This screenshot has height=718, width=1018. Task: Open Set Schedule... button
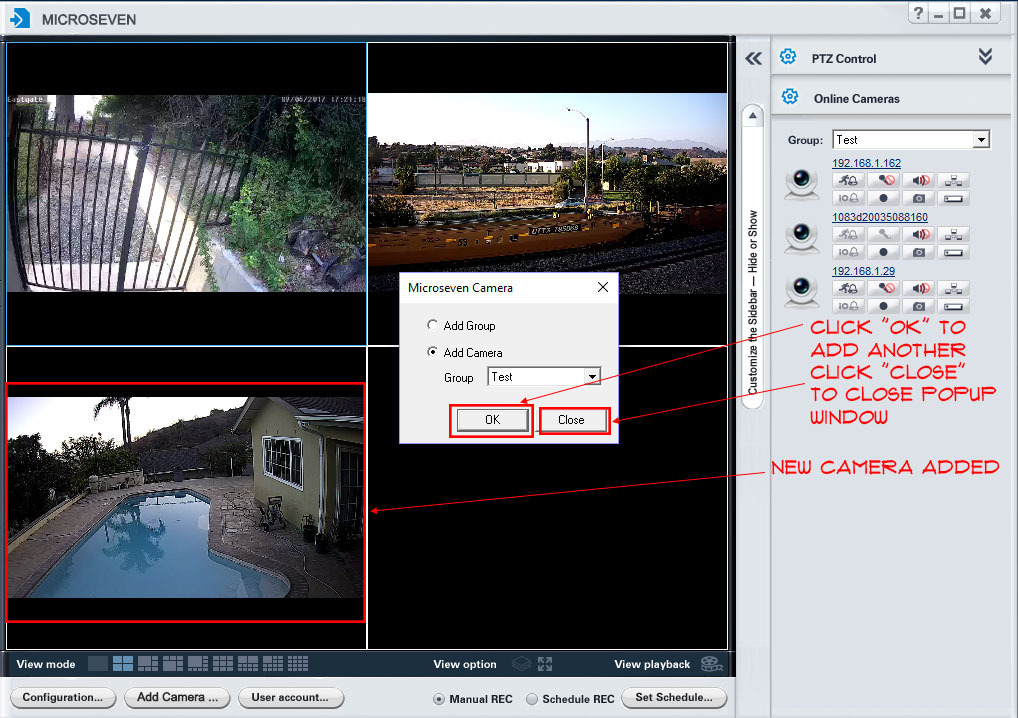tap(674, 698)
